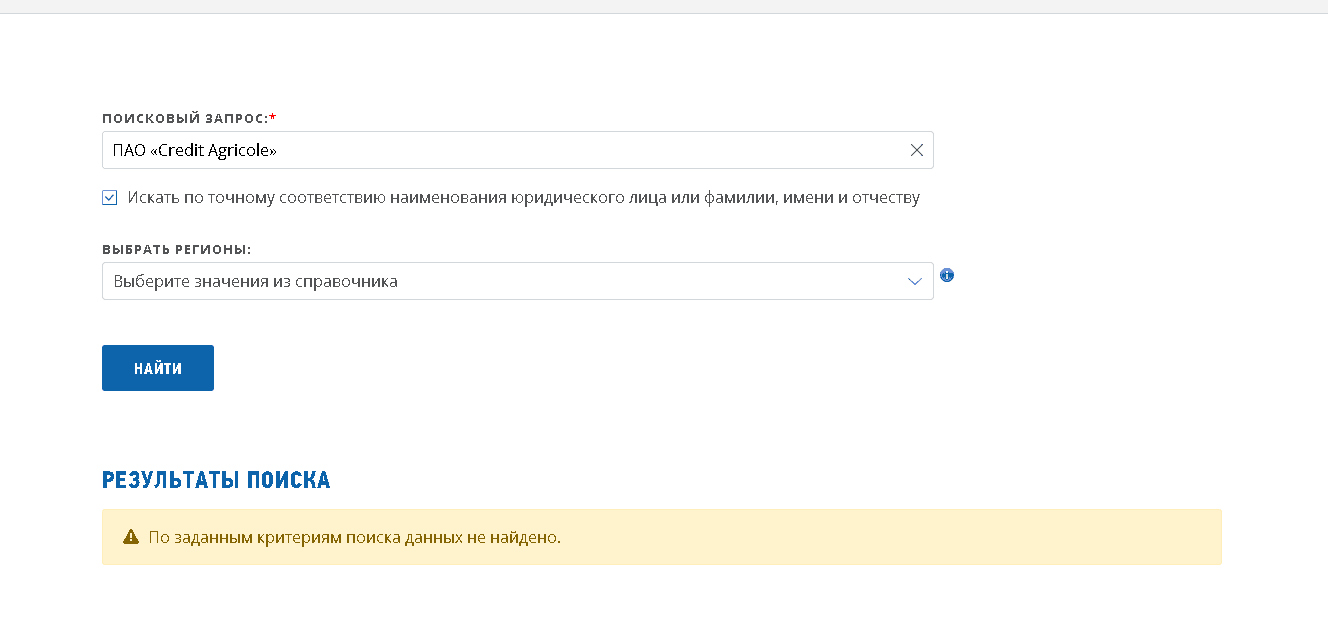Uncheck the exact match search checkbox
Screen dimensions: 1328x643
(x=110, y=198)
